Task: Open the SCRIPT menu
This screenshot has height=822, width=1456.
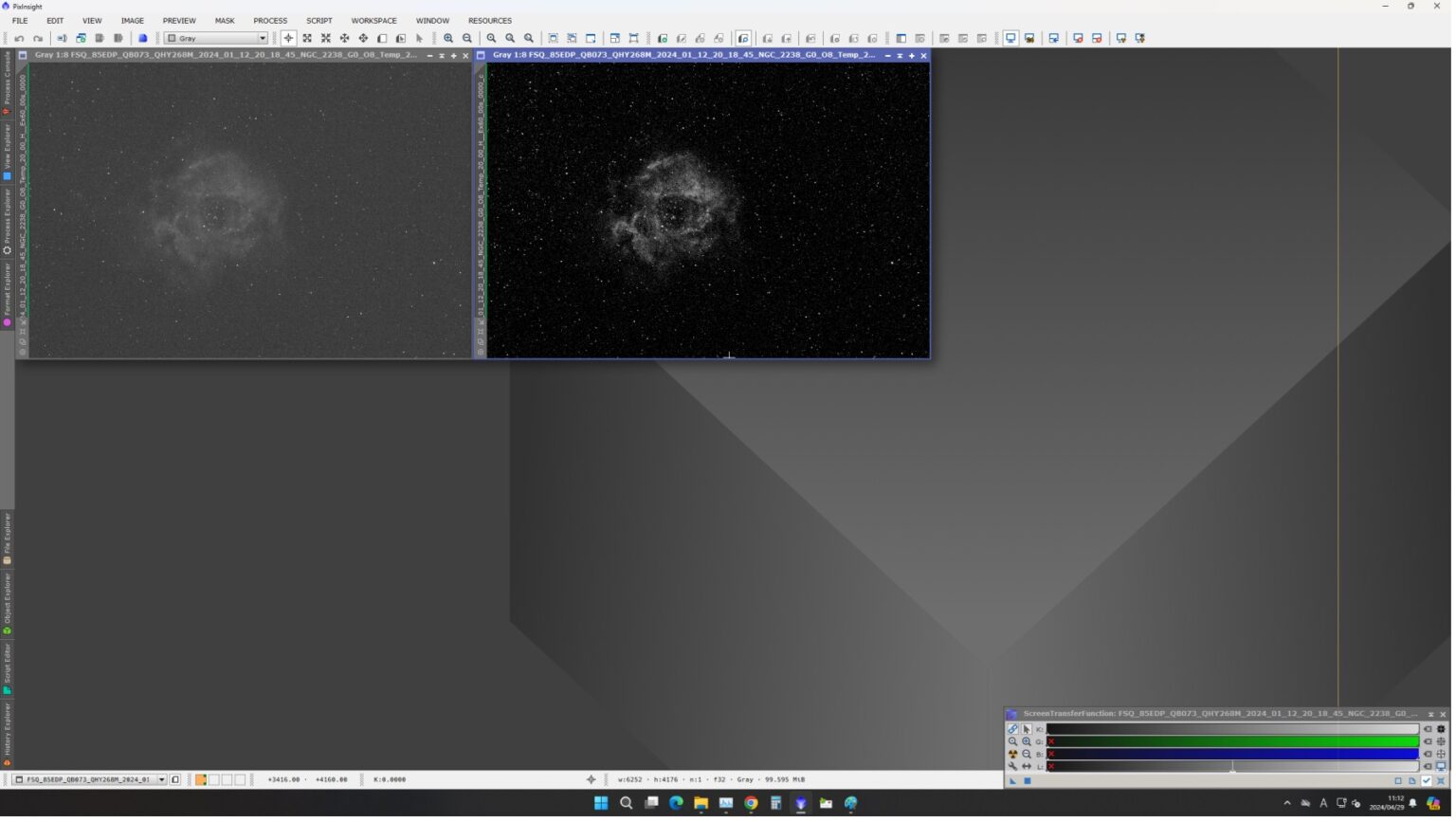Action: click(319, 20)
